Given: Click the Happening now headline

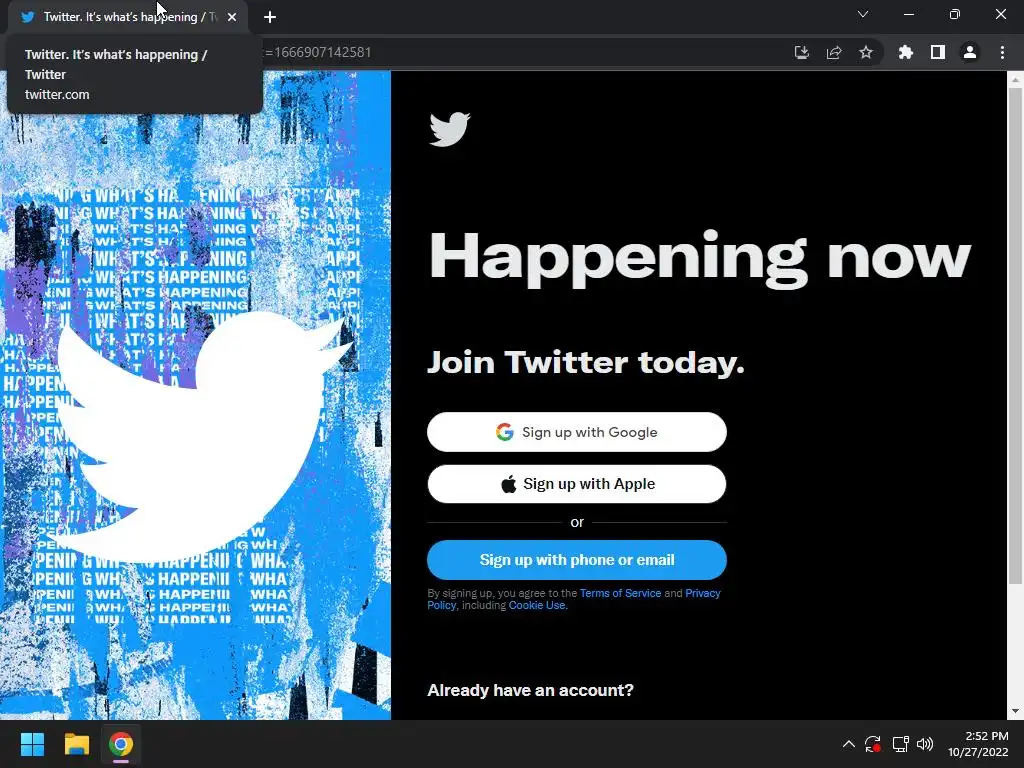Looking at the screenshot, I should (699, 259).
